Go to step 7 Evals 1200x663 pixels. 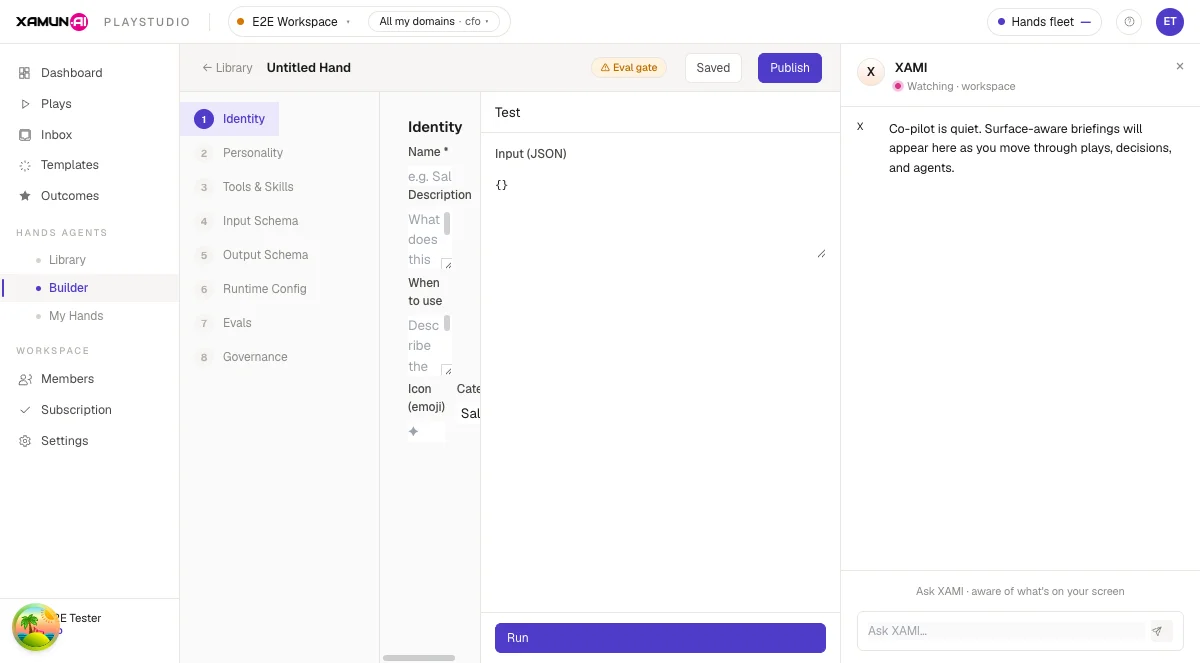coord(224,323)
